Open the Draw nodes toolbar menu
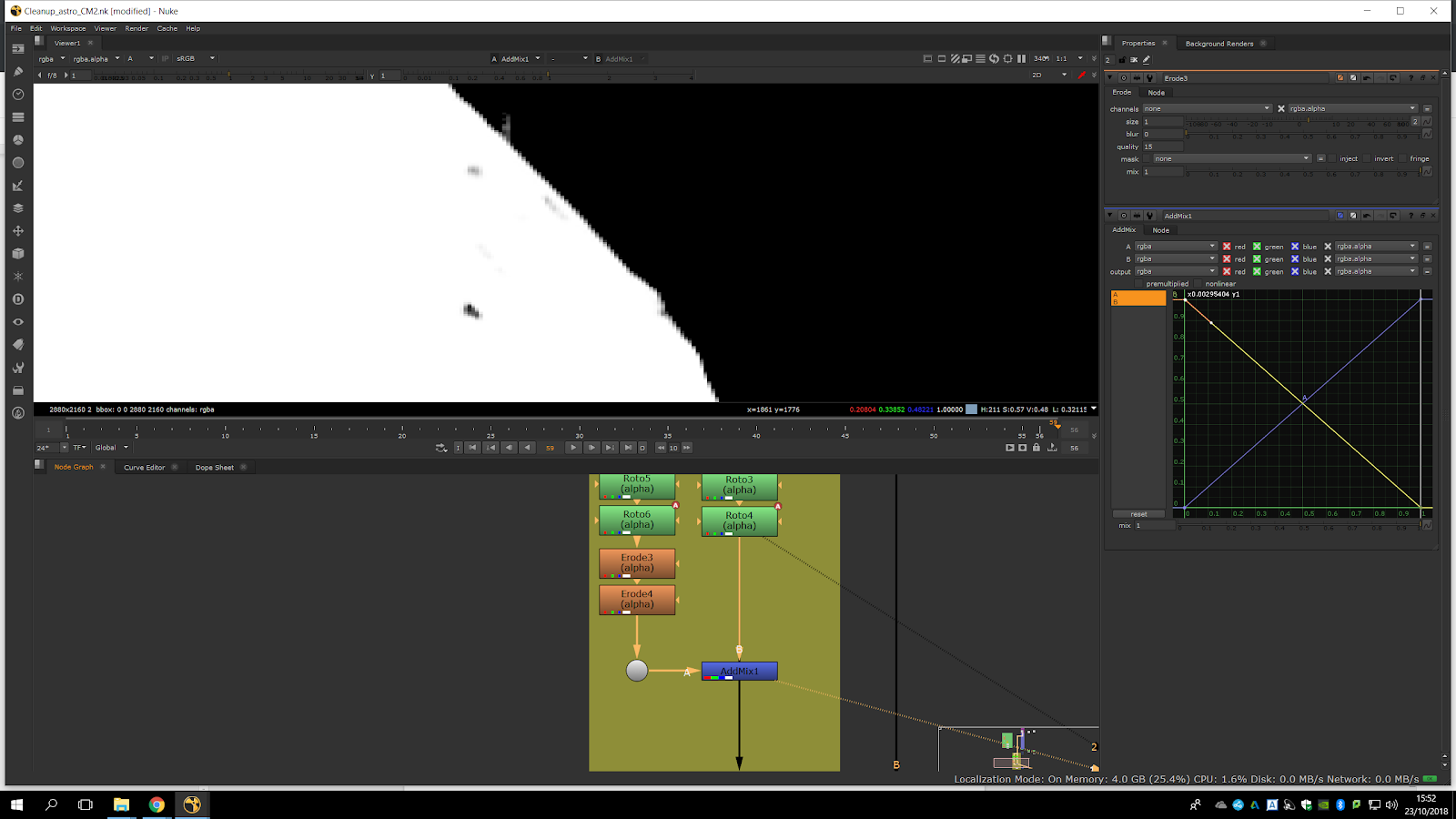1456x819 pixels. click(17, 72)
